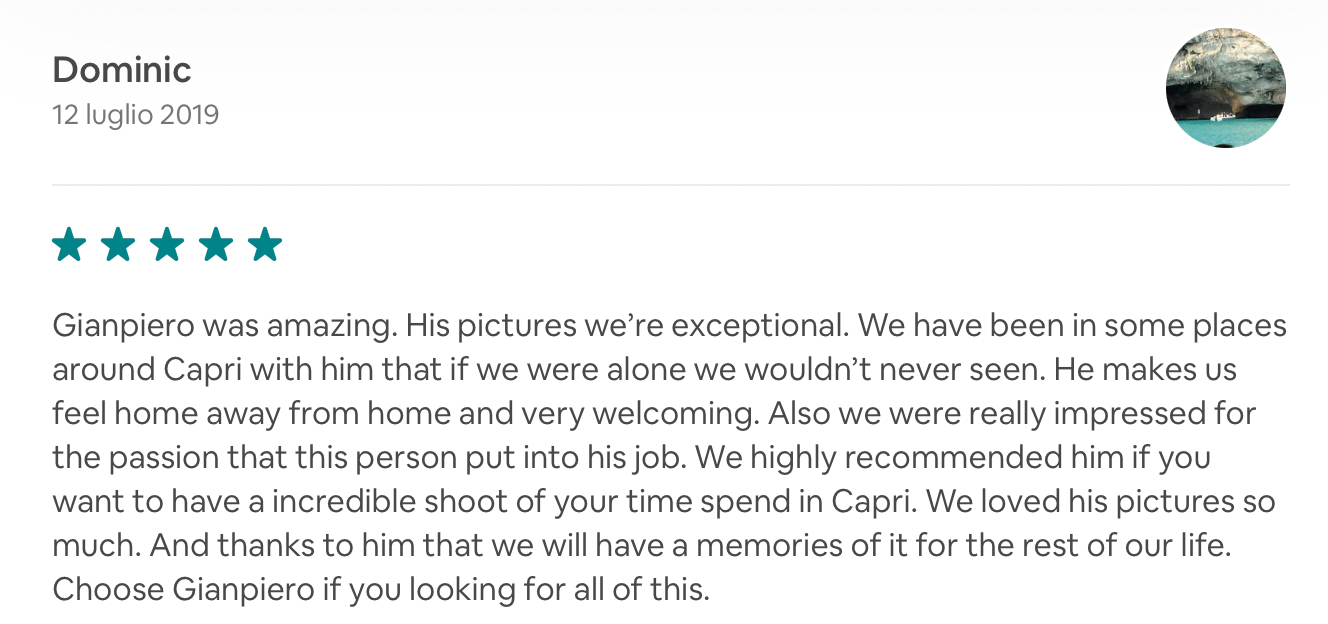The width and height of the screenshot is (1328, 624).
Task: Click the reviewer name Dominic
Action: pyautogui.click(x=121, y=70)
